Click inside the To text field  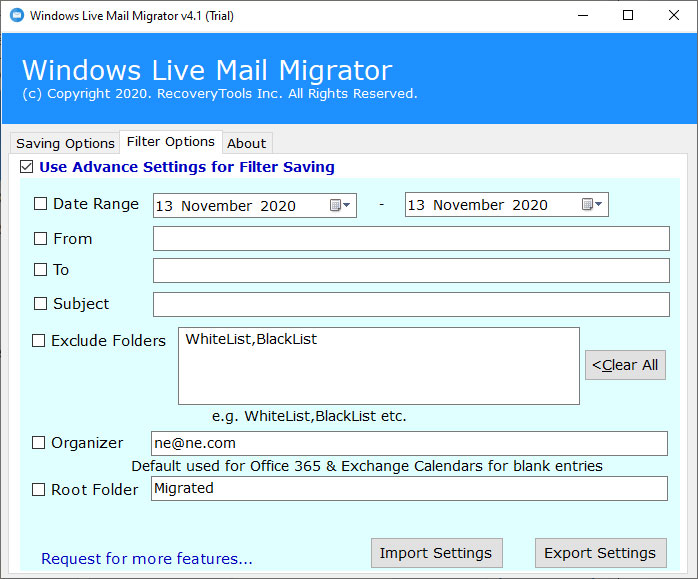point(411,271)
